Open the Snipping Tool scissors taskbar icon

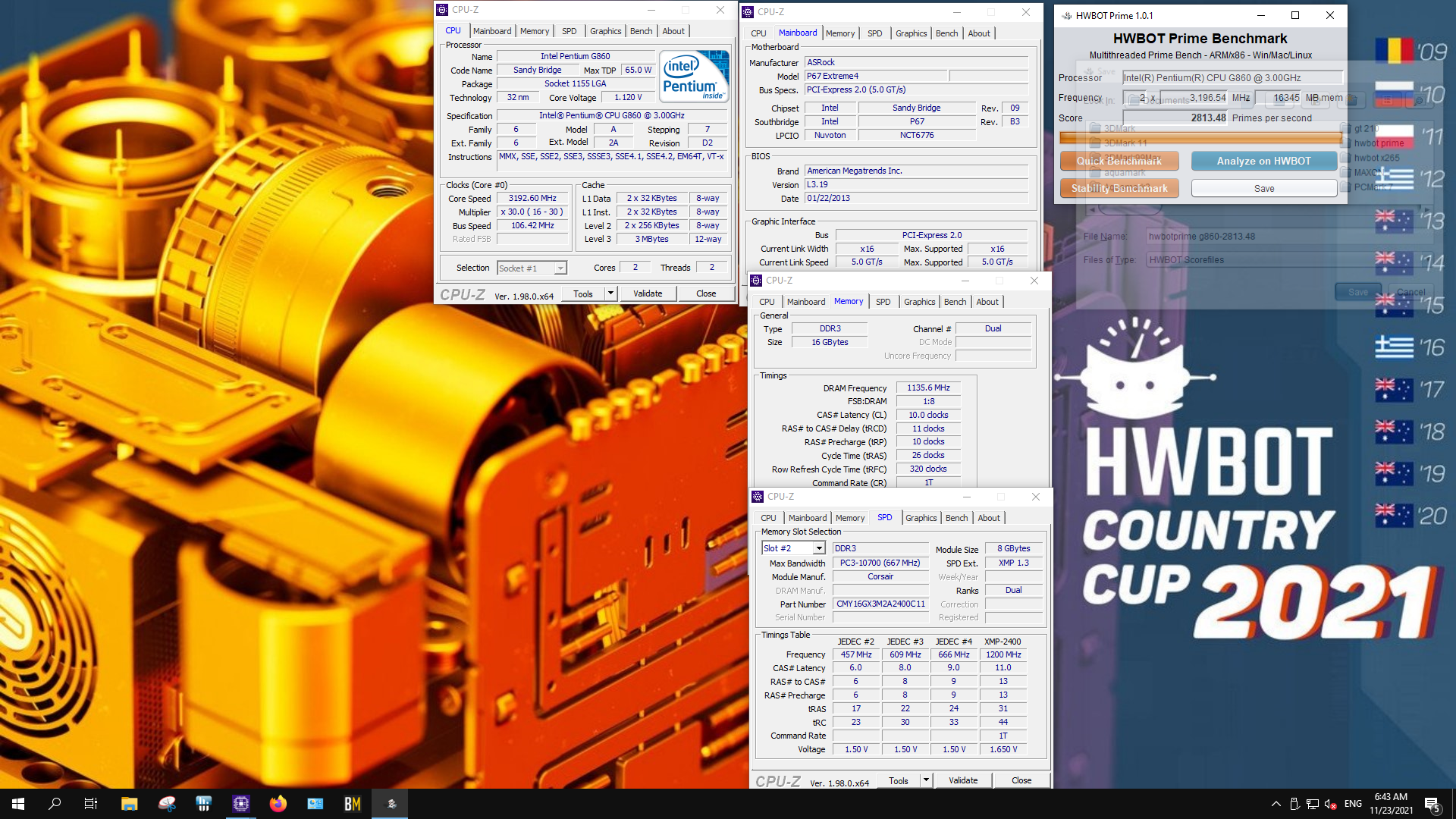point(167,804)
